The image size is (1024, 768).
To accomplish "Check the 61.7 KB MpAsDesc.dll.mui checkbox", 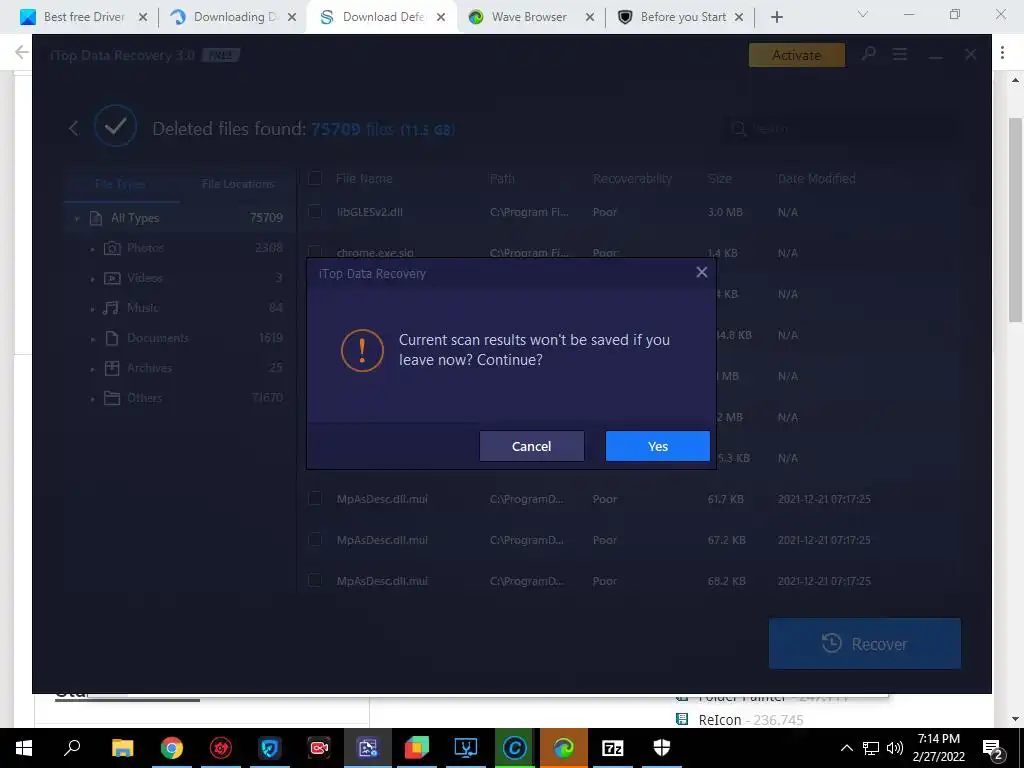I will 315,498.
